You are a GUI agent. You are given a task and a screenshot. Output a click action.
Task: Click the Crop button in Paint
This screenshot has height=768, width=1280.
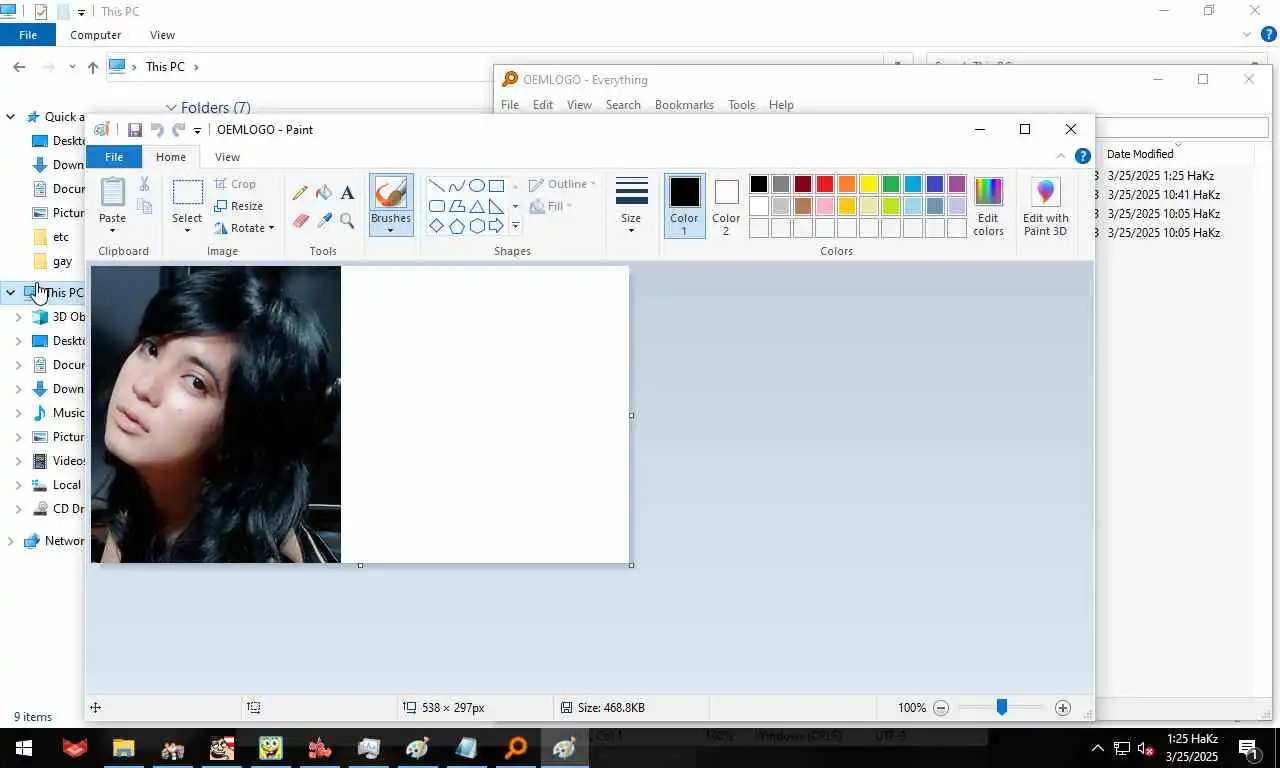coord(235,184)
